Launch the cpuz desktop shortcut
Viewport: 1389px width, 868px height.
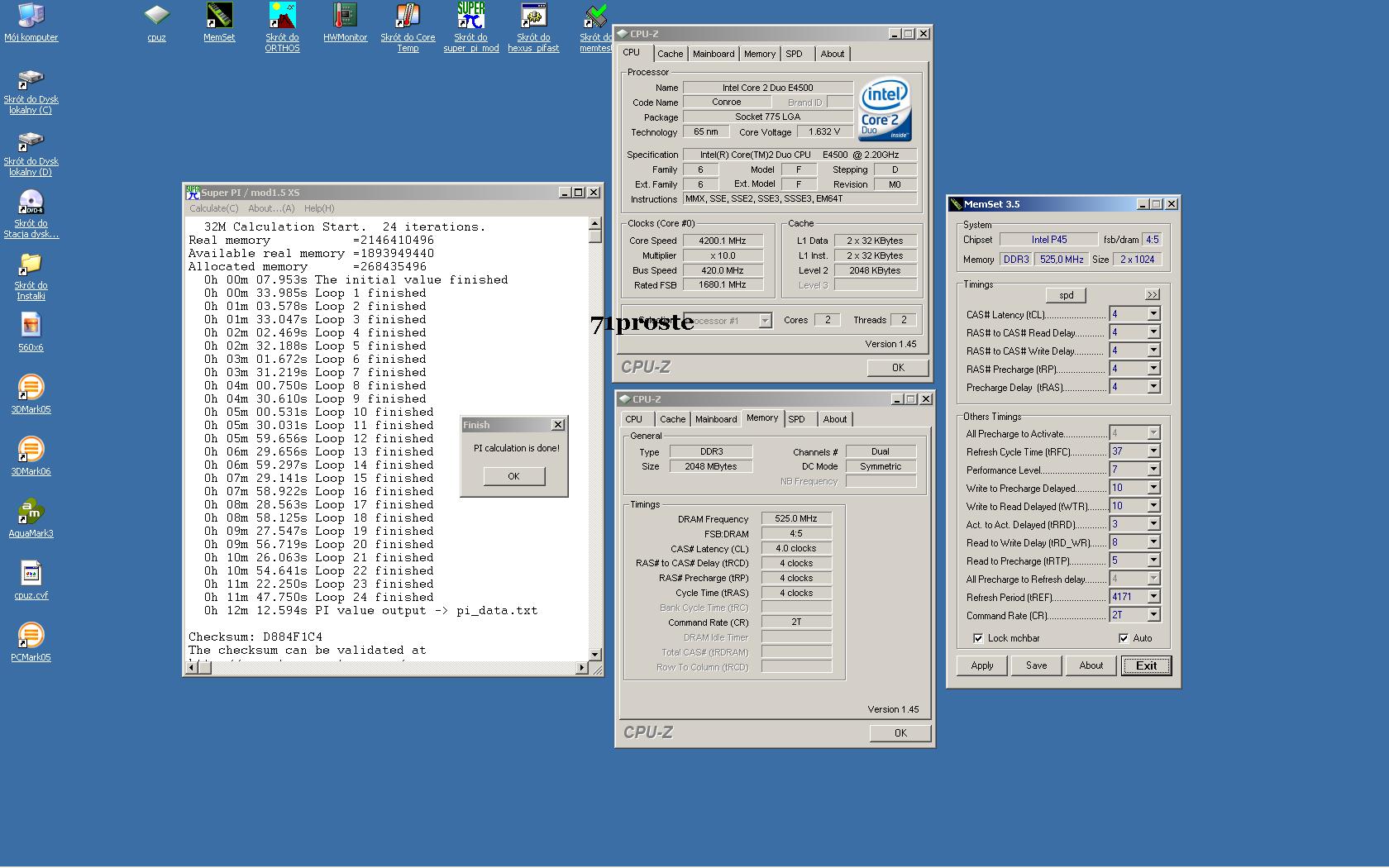pos(156,22)
